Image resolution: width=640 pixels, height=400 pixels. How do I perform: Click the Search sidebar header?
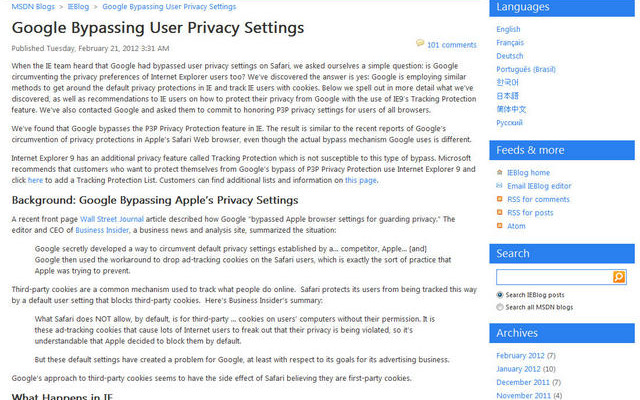pyautogui.click(x=562, y=253)
